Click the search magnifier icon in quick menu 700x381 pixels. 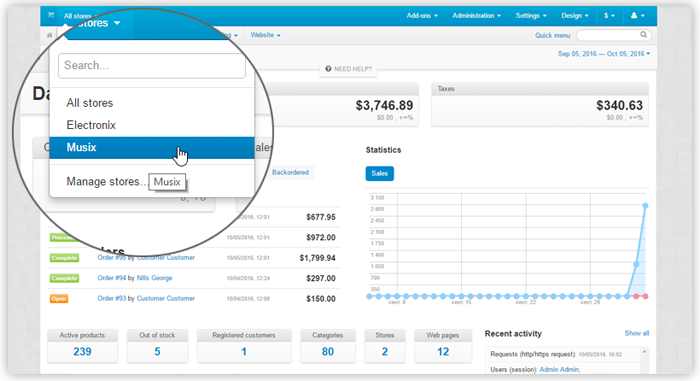pyautogui.click(x=643, y=34)
